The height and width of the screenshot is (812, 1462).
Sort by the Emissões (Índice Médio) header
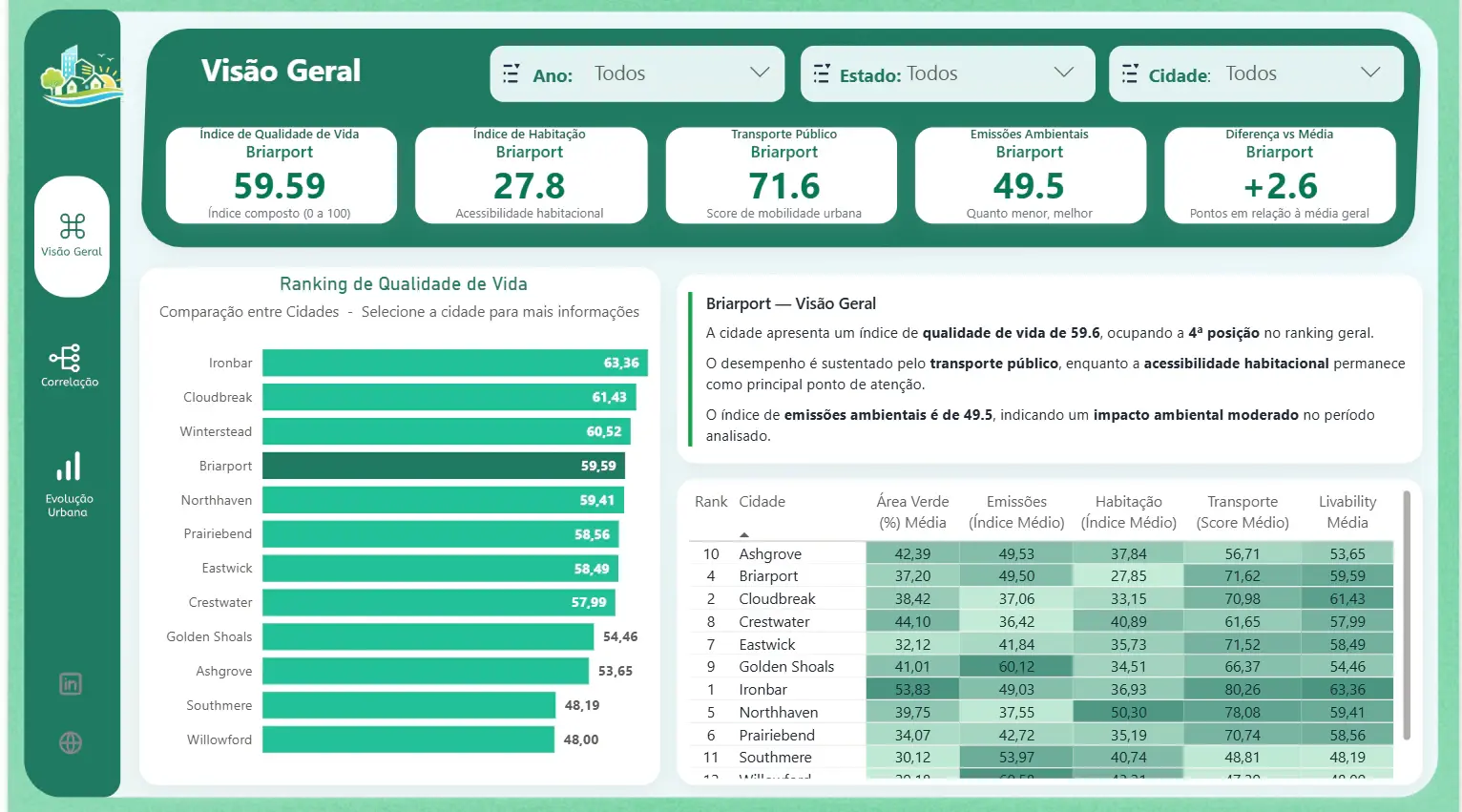click(x=1016, y=512)
